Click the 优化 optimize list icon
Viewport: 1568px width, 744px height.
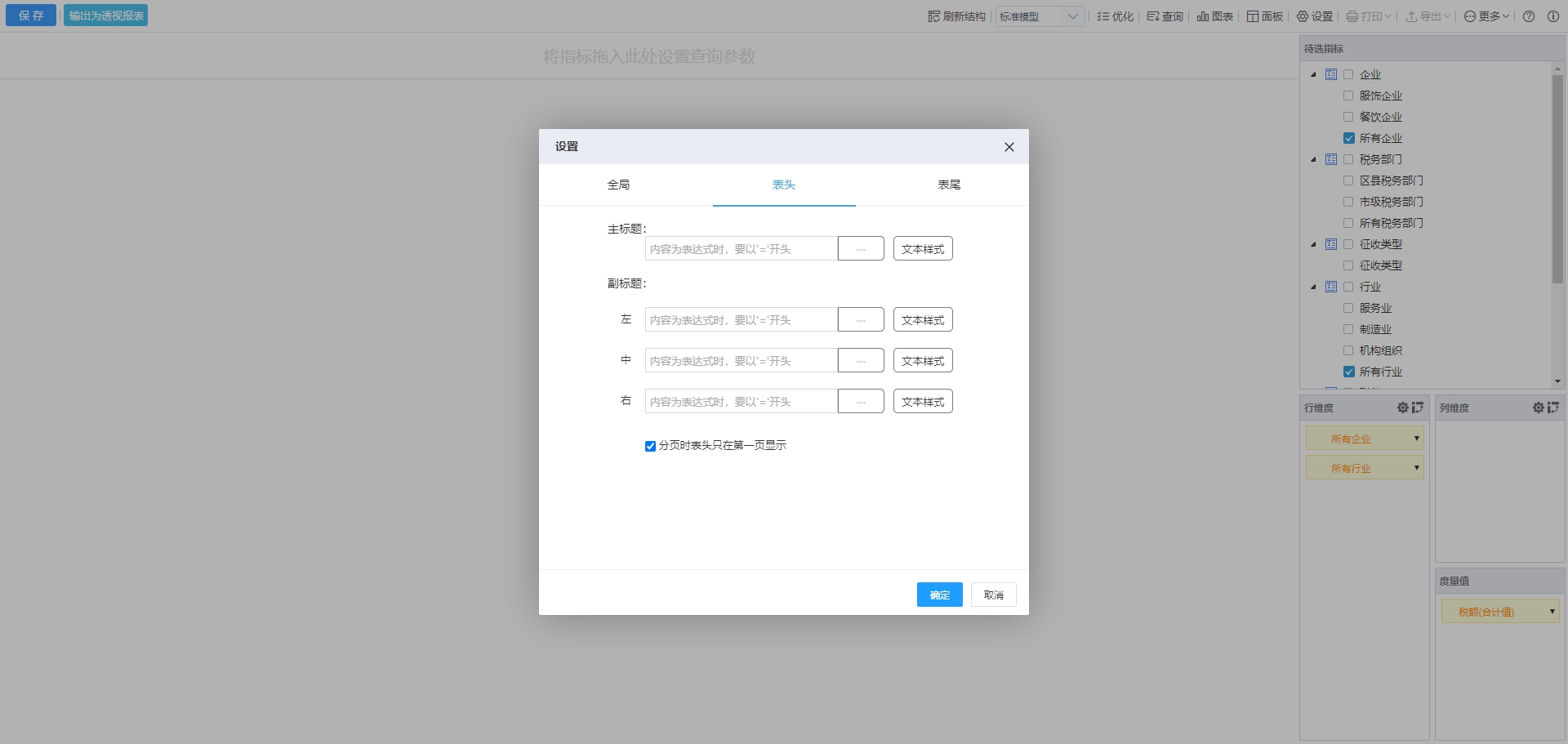[1103, 16]
